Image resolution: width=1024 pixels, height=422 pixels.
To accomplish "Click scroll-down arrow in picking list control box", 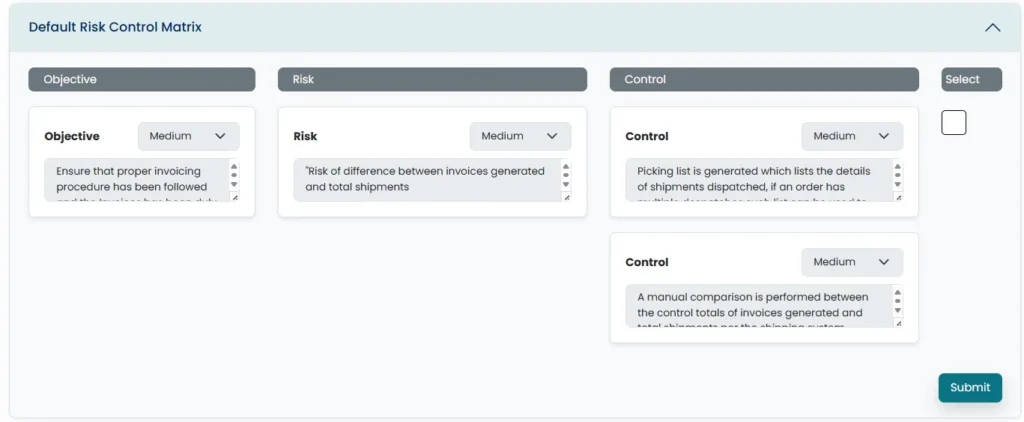I will [x=898, y=185].
